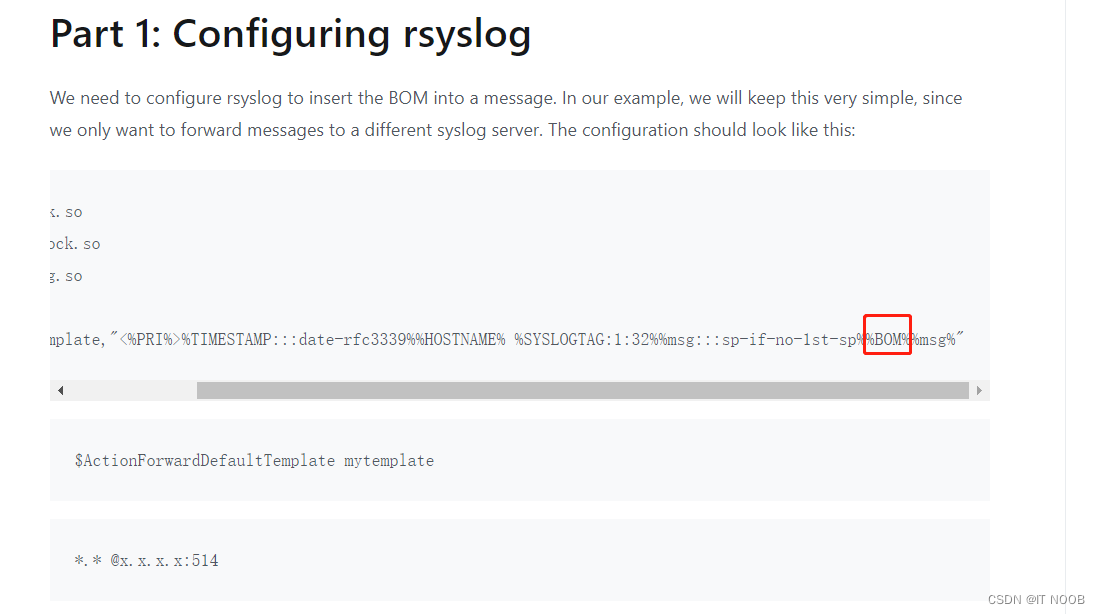Click the "CSDN @IT NOOB" watermark text
This screenshot has height=614, width=1100.
[x=1036, y=599]
